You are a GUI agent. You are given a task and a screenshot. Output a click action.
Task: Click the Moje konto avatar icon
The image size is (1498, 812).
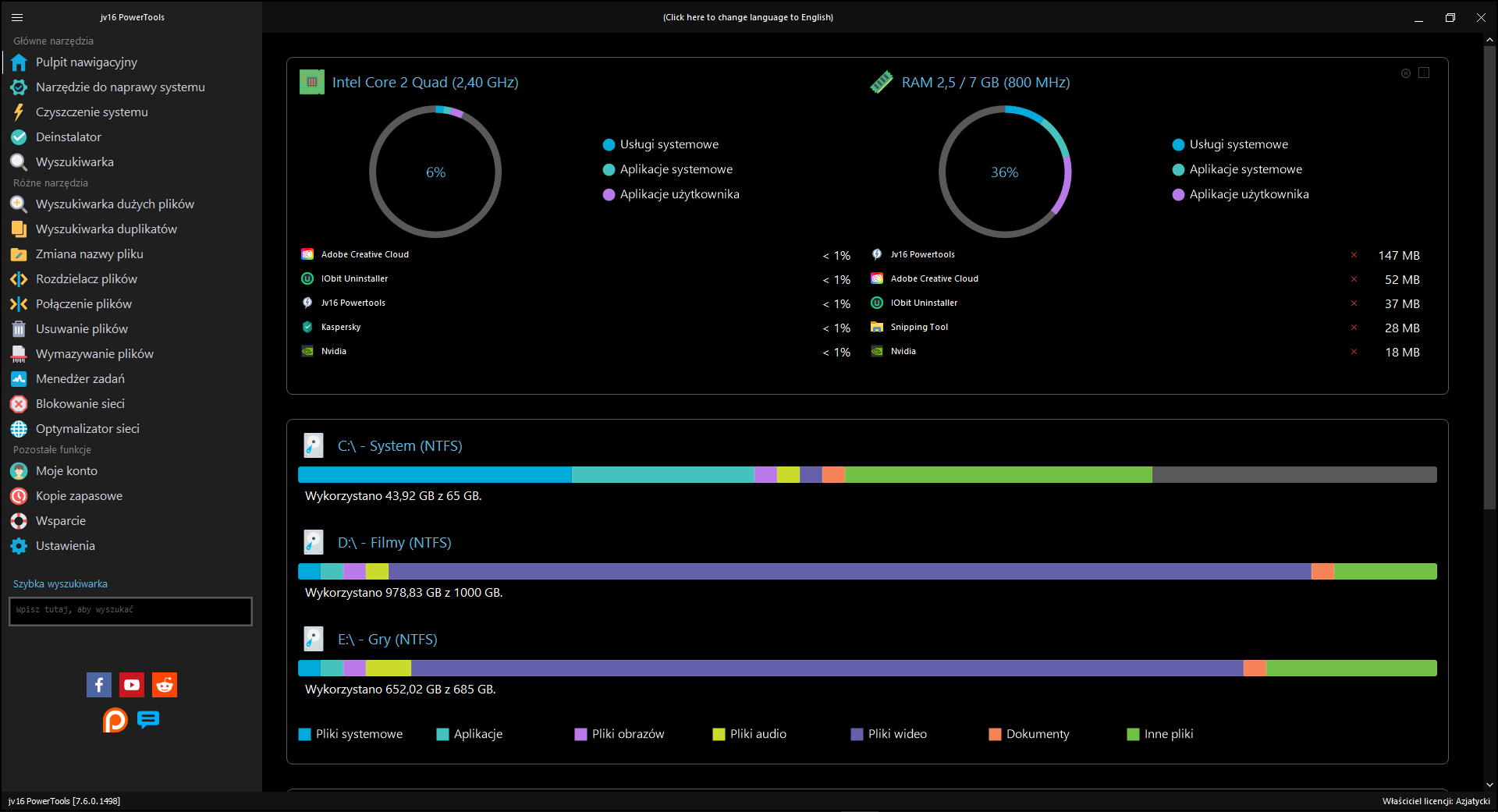pyautogui.click(x=19, y=471)
